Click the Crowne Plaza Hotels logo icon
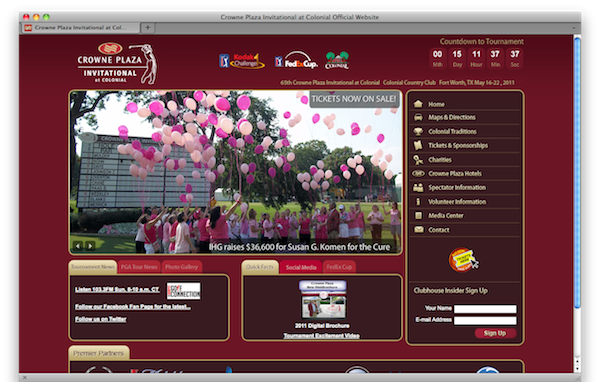 (418, 173)
